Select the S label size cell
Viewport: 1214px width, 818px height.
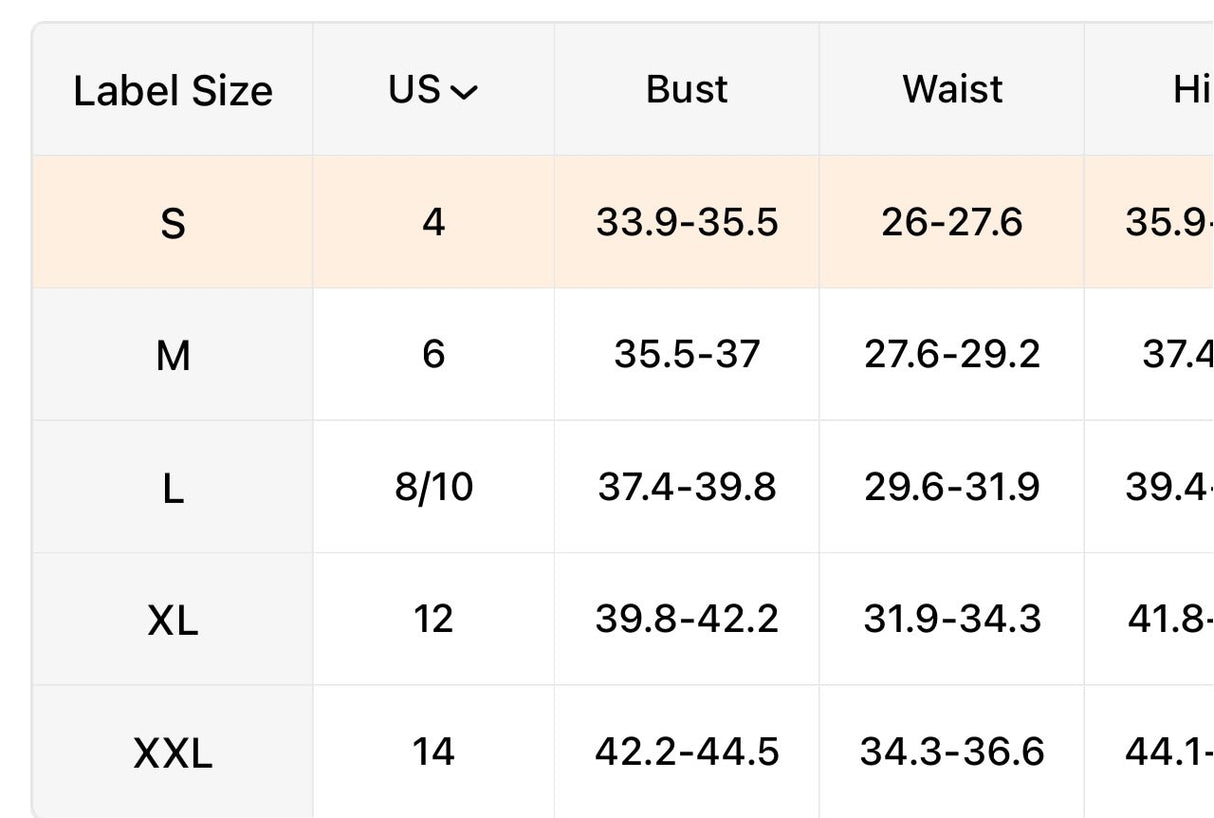pyautogui.click(x=173, y=222)
